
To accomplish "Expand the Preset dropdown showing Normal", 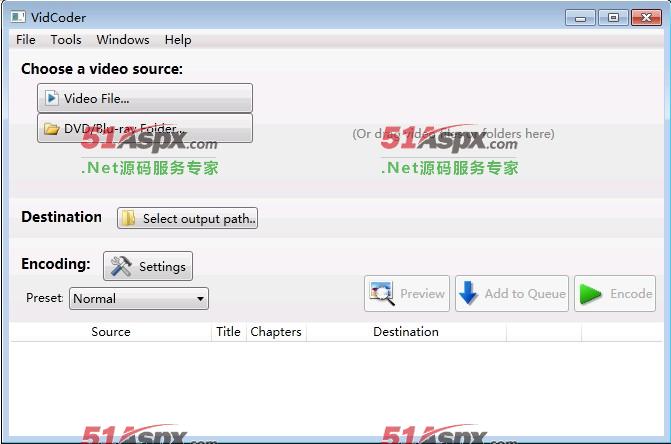I will tap(139, 298).
